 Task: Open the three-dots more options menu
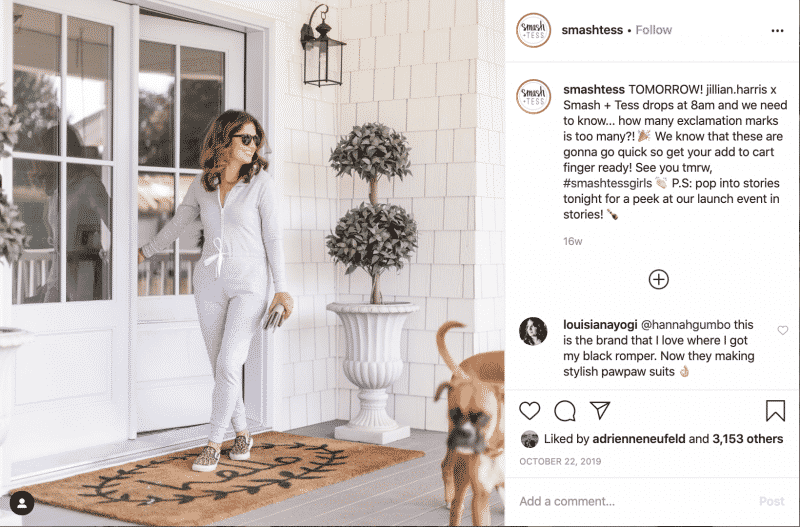777,31
